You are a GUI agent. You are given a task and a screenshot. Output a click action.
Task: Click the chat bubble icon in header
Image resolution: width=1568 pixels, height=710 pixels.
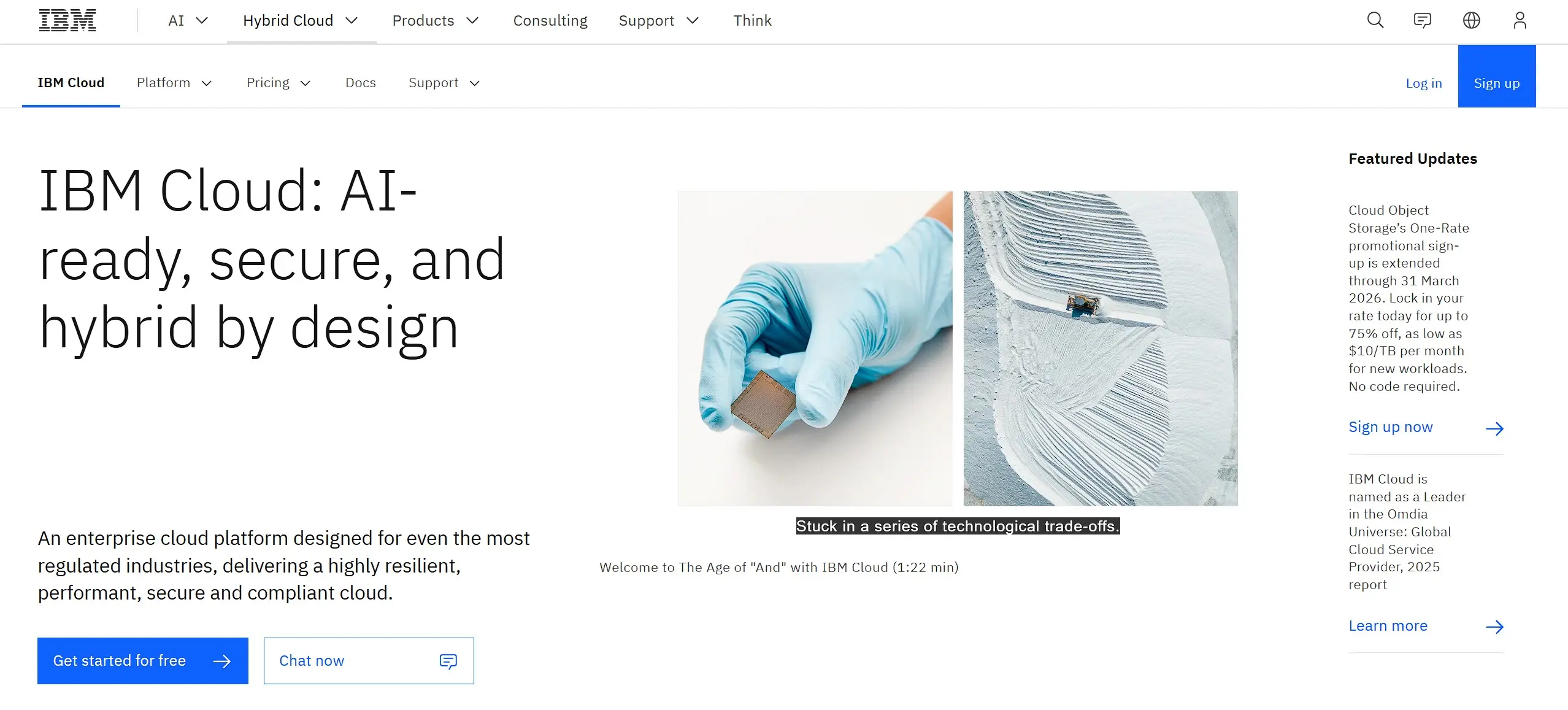(1422, 20)
